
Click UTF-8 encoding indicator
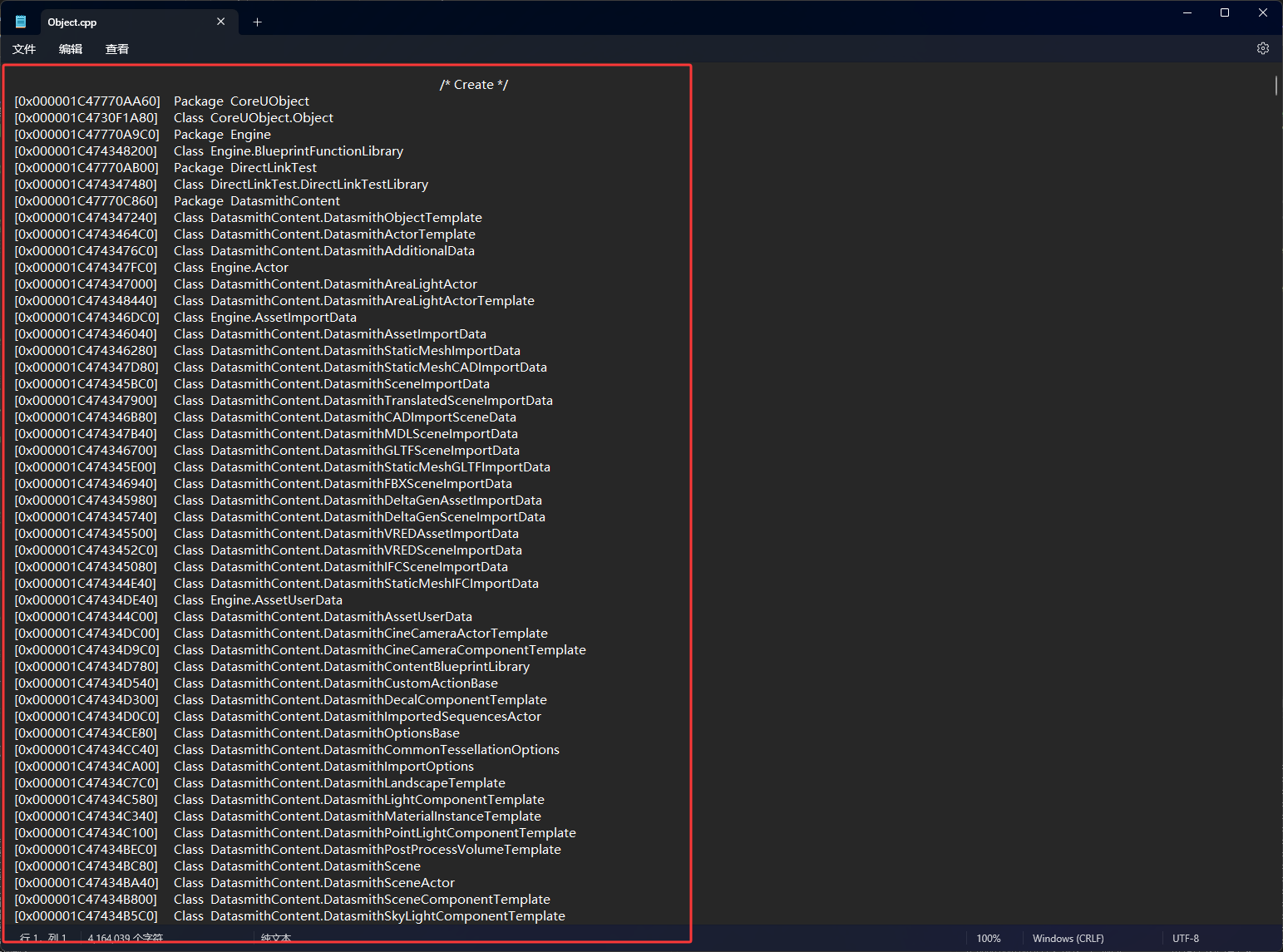coord(1186,938)
